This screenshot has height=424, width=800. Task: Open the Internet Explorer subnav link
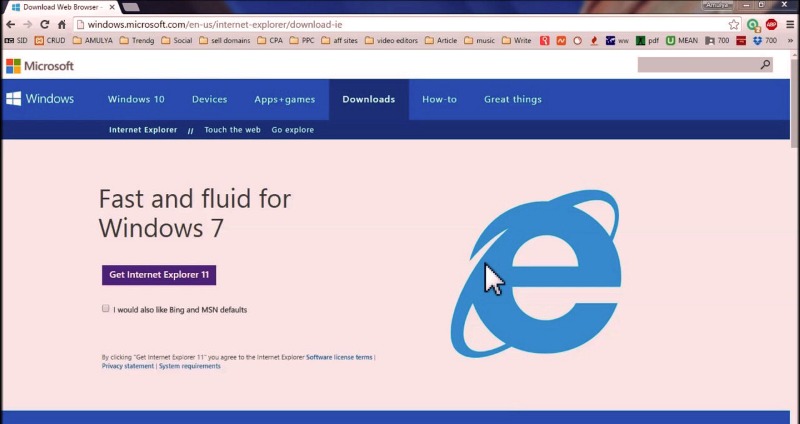(143, 130)
